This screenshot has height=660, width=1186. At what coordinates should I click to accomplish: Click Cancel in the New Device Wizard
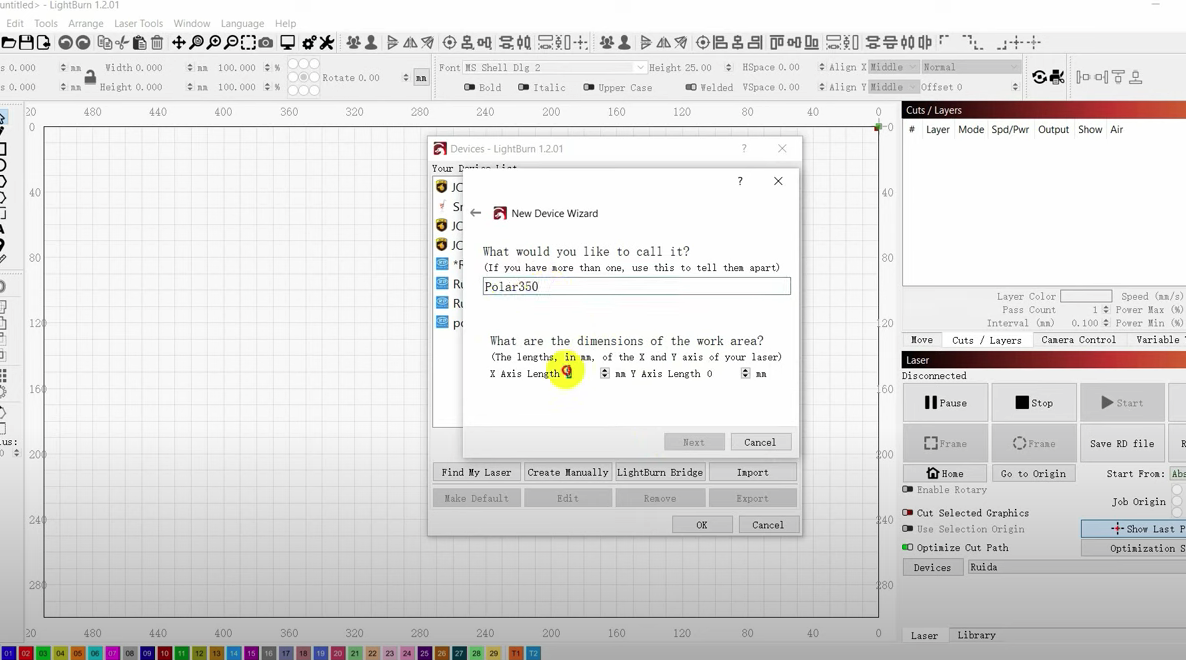point(760,442)
